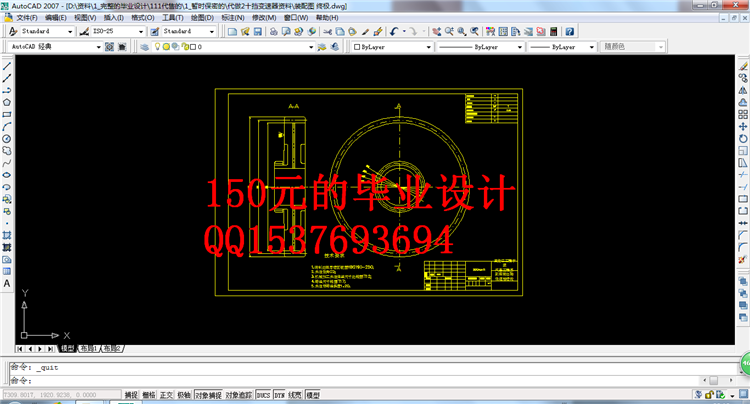
Task: Click the Match Properties brush icon
Action: coord(365,32)
